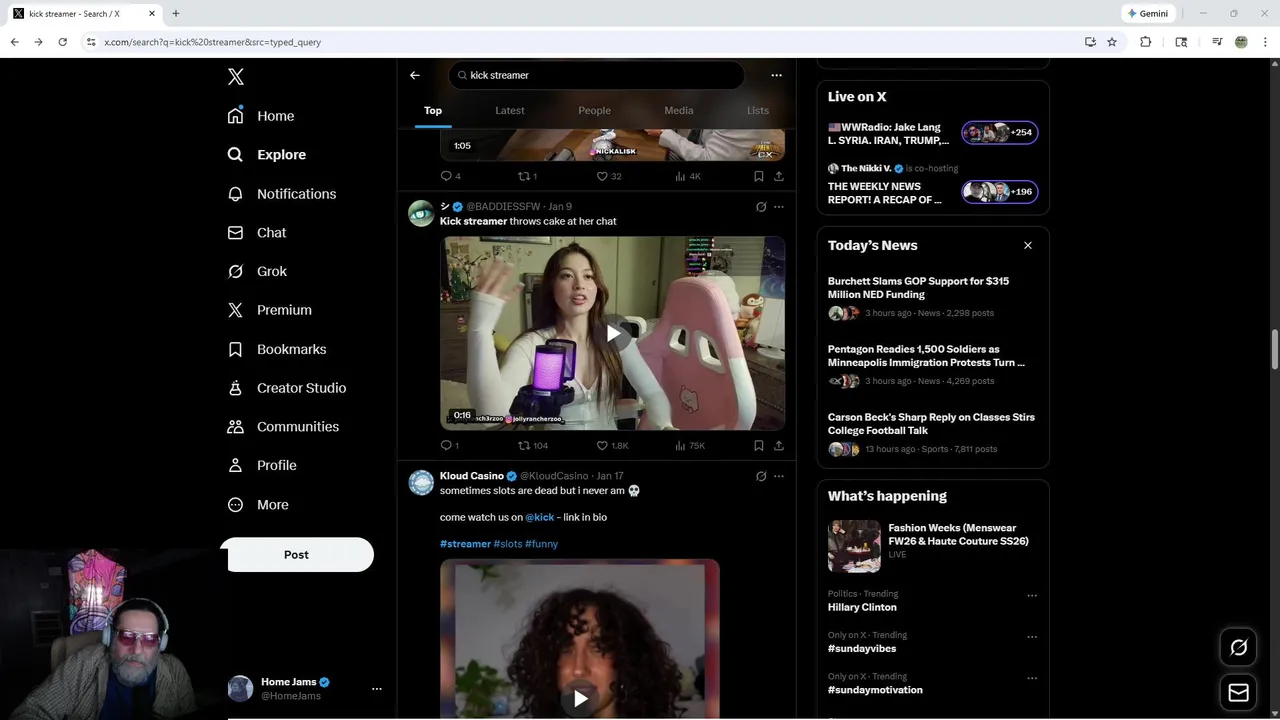
Task: Open the More menu in the sidebar
Action: (258, 505)
